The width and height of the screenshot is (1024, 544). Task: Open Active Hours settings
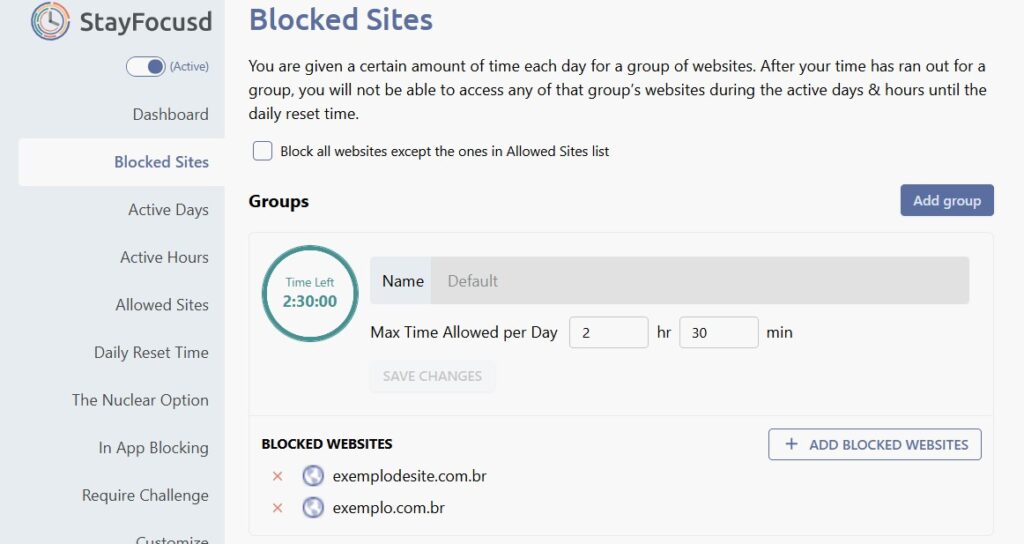point(165,257)
